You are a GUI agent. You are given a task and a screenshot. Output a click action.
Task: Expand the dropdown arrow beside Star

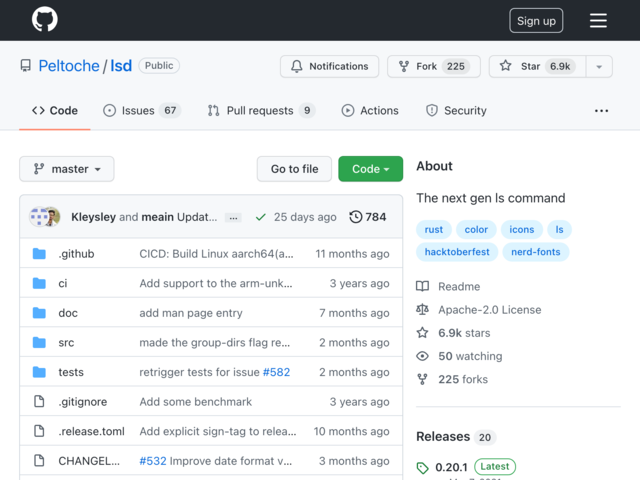point(599,67)
